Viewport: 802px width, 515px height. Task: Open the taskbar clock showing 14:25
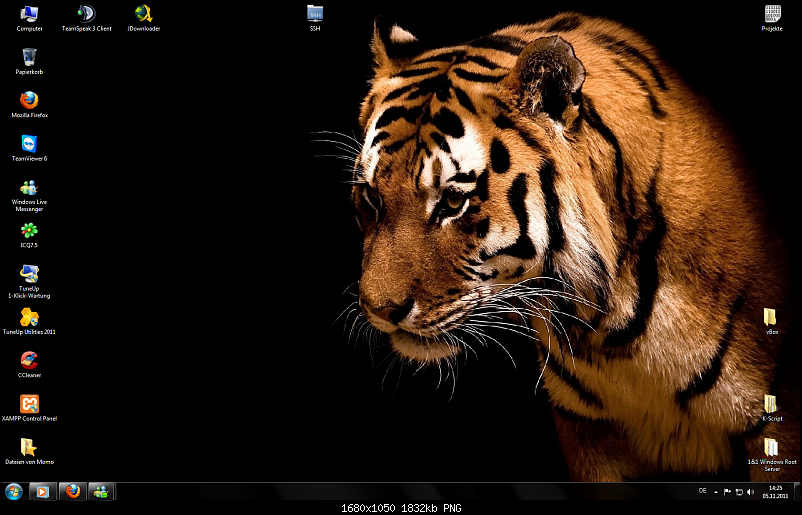click(775, 492)
